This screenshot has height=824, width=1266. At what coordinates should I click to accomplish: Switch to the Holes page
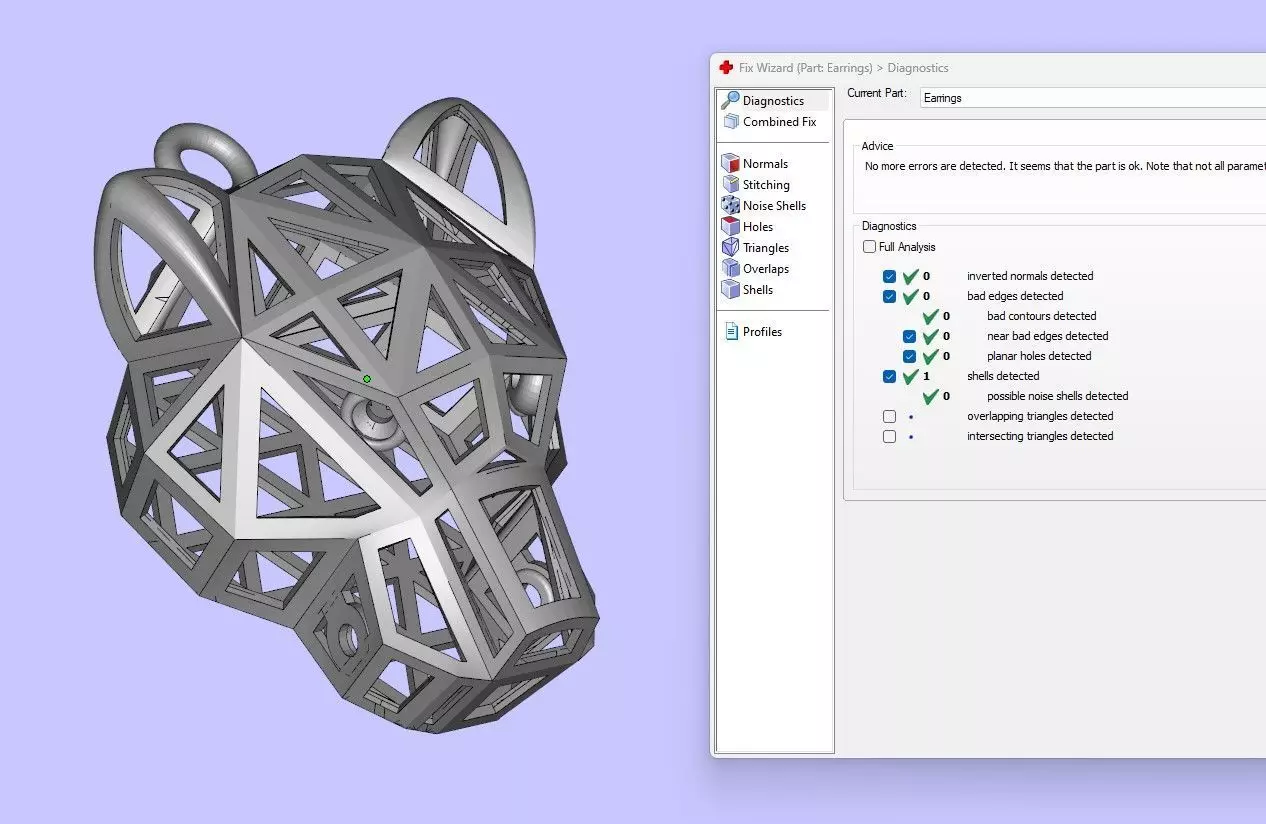758,227
